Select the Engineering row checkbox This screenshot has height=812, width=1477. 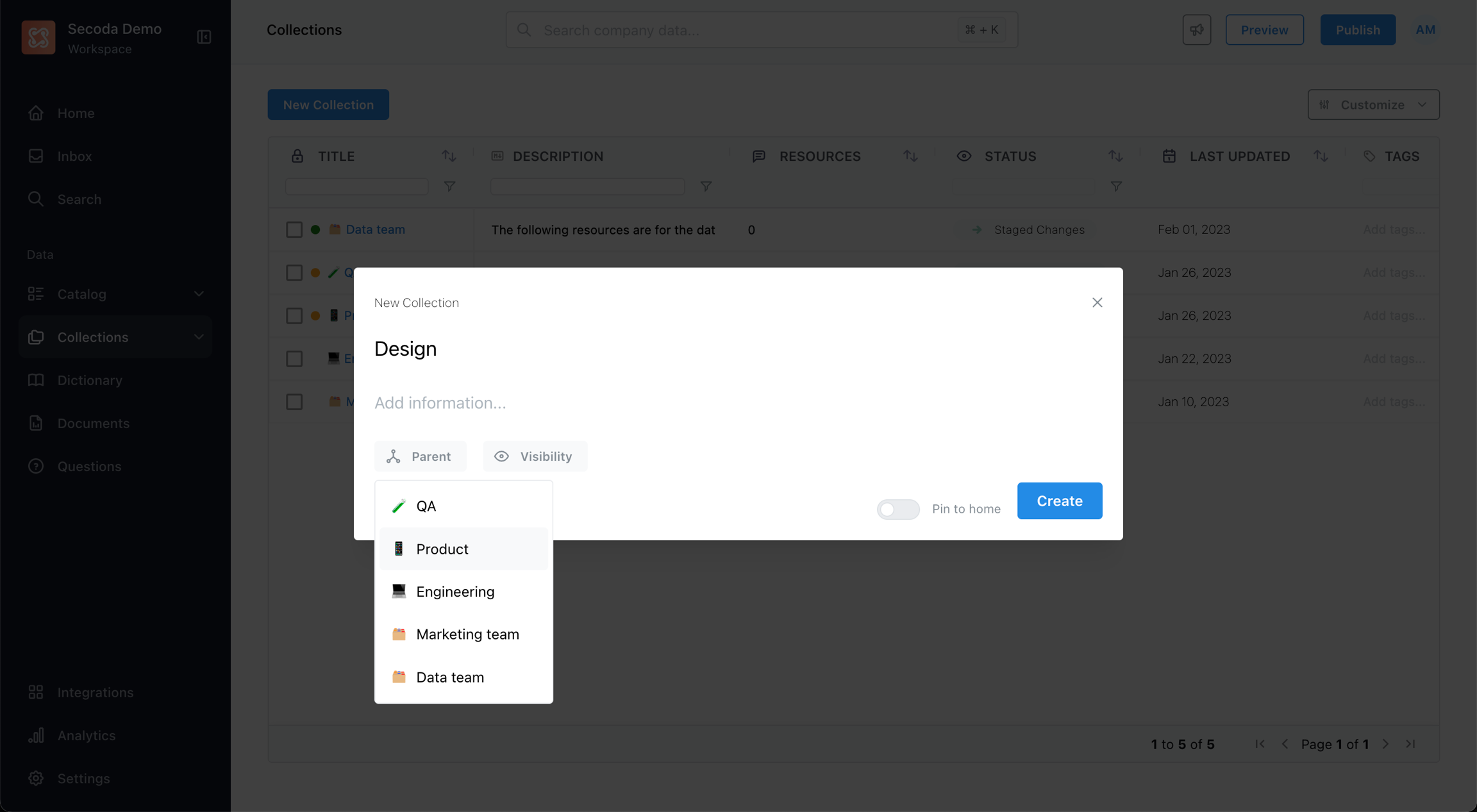(x=294, y=359)
